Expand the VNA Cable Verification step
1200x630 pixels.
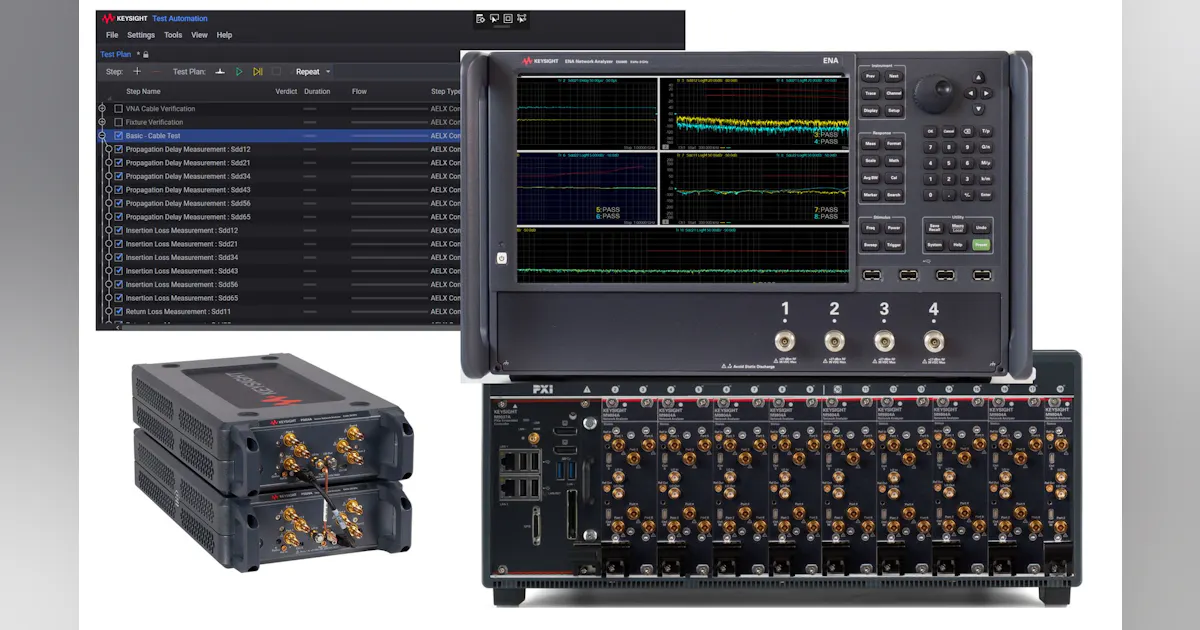coord(102,109)
